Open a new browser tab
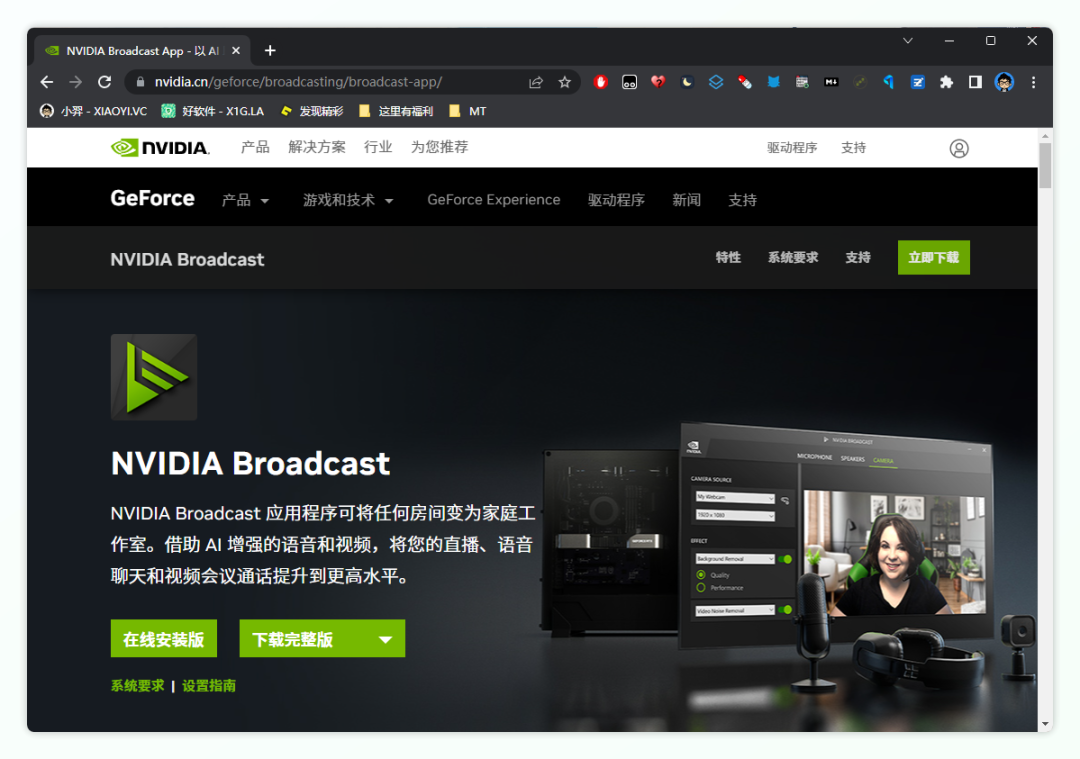This screenshot has width=1080, height=759. (270, 50)
